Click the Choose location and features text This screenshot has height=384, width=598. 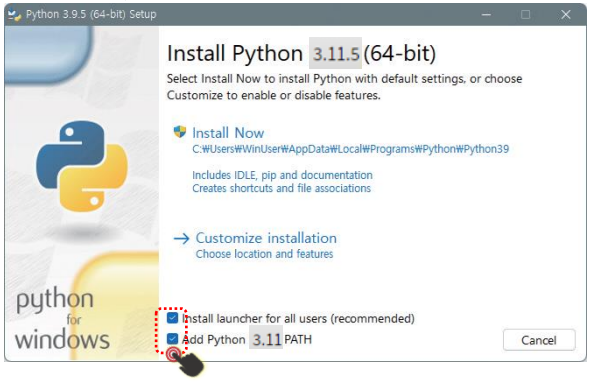pyautogui.click(x=264, y=254)
